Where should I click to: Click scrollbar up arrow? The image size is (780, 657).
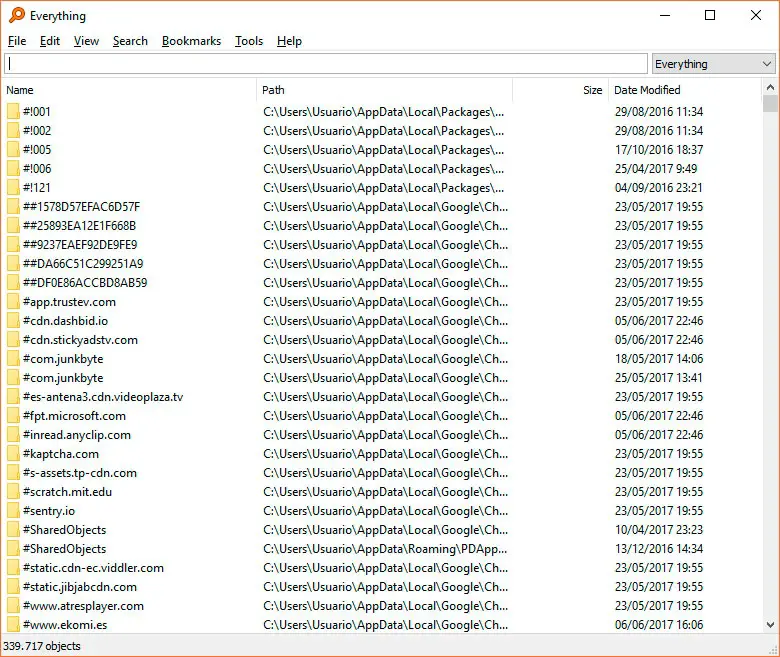(x=770, y=88)
